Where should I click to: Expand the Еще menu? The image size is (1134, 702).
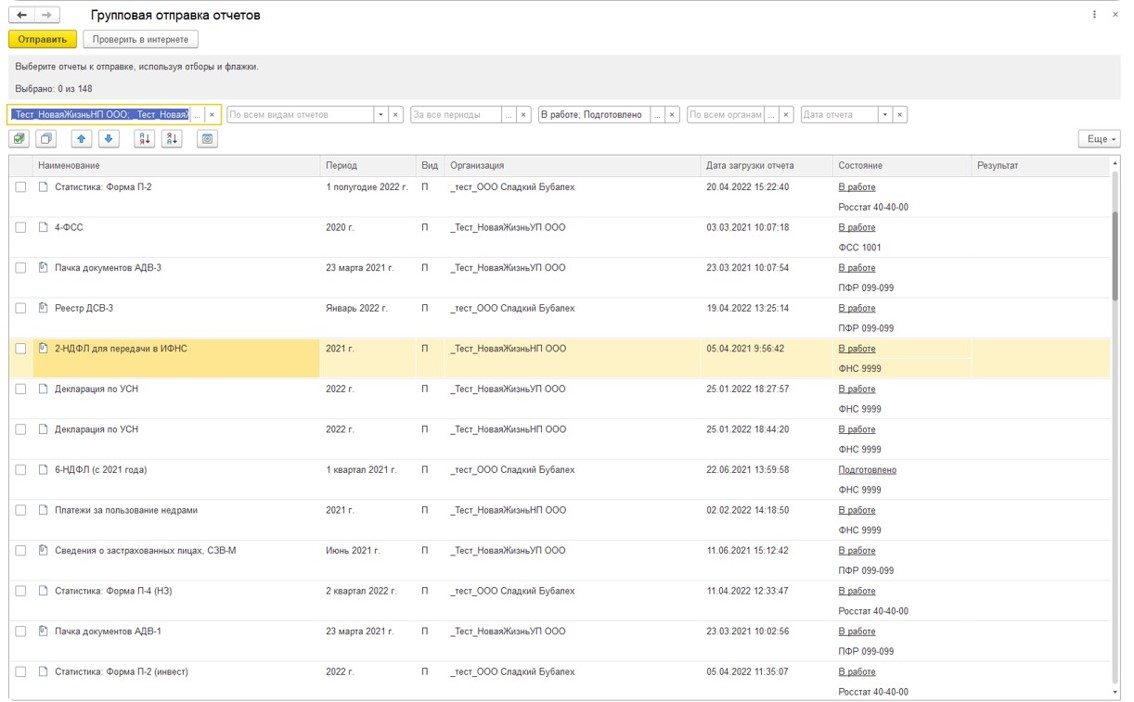[x=1099, y=139]
